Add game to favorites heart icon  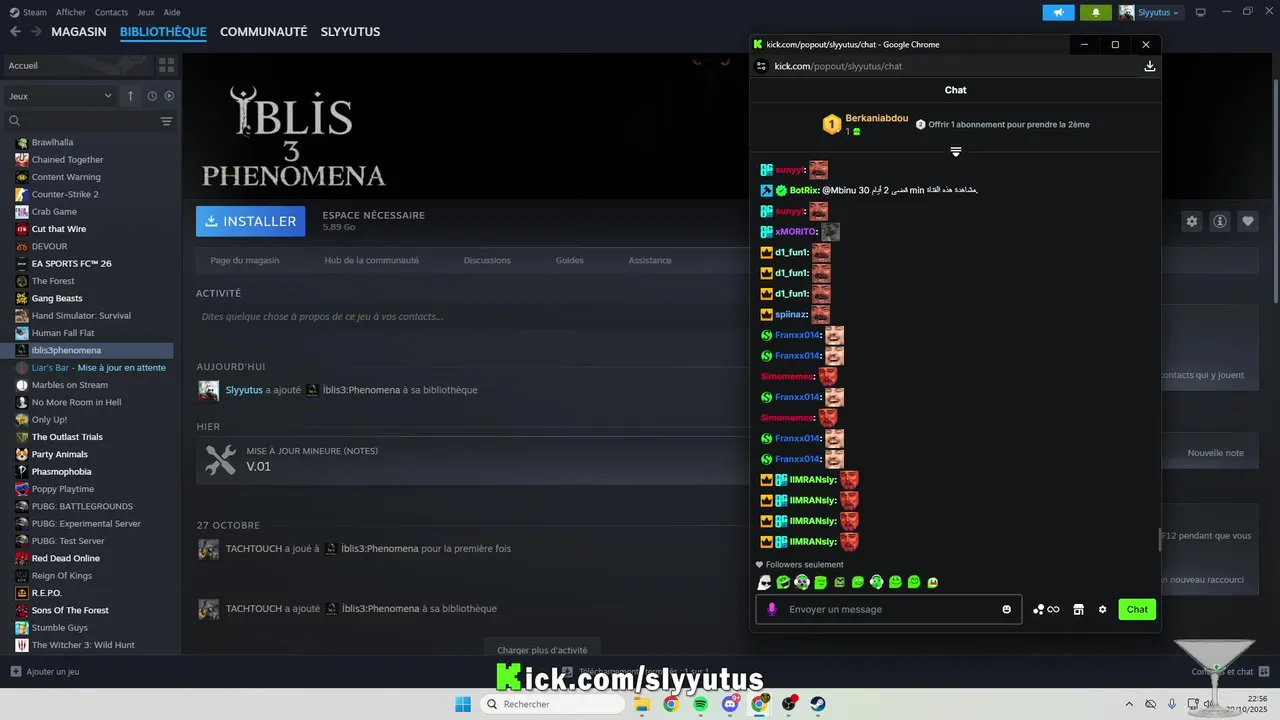(x=1247, y=221)
